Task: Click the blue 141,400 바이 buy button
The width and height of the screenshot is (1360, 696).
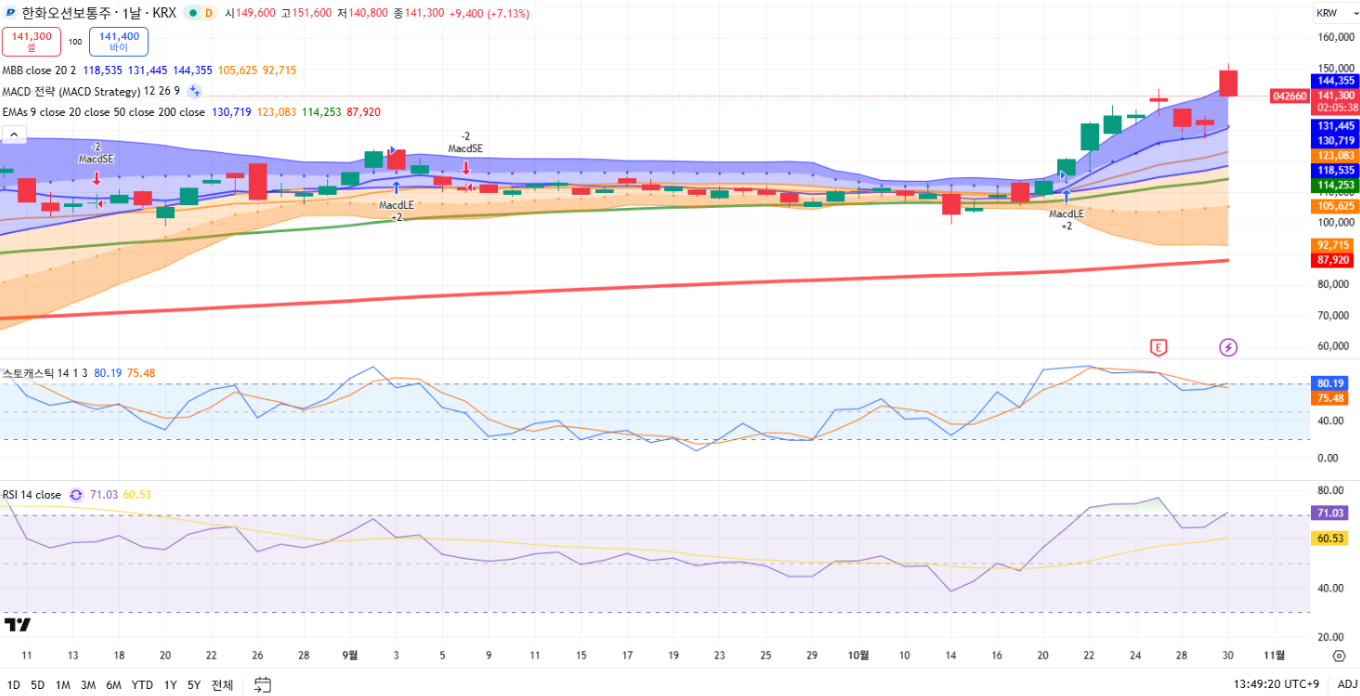Action: [119, 41]
